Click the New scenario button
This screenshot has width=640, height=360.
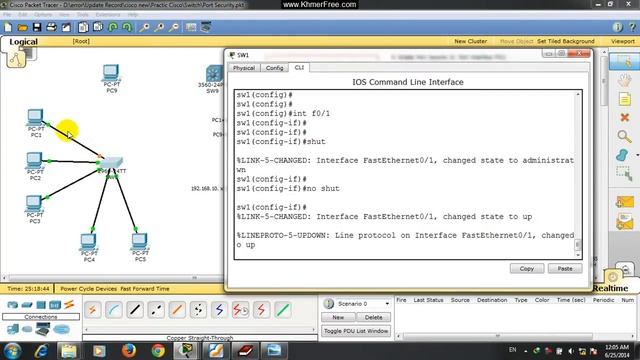(338, 317)
